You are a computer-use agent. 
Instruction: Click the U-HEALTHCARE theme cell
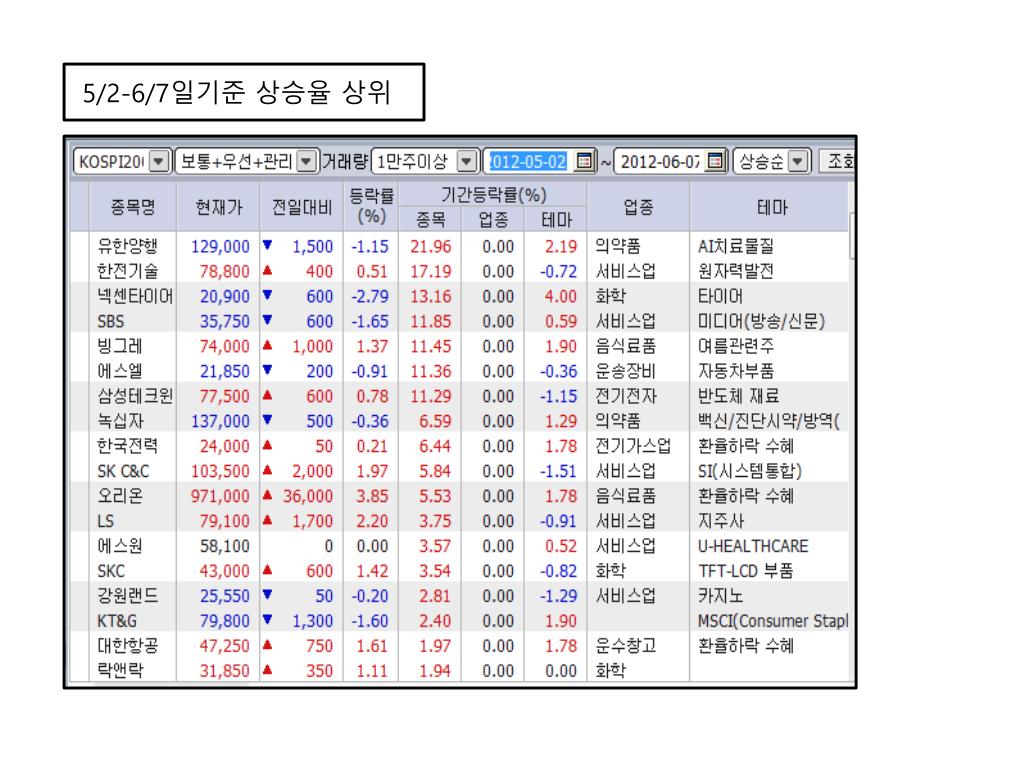[753, 546]
